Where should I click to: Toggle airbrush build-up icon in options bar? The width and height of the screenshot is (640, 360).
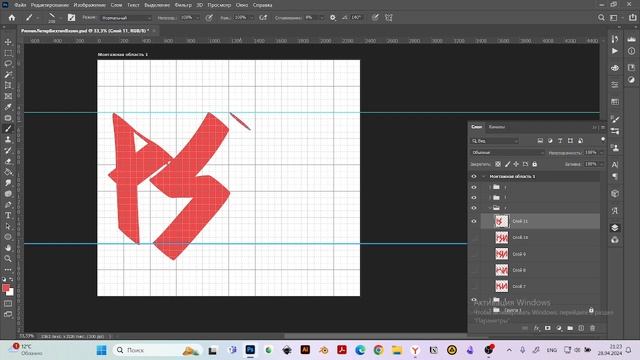coord(263,18)
